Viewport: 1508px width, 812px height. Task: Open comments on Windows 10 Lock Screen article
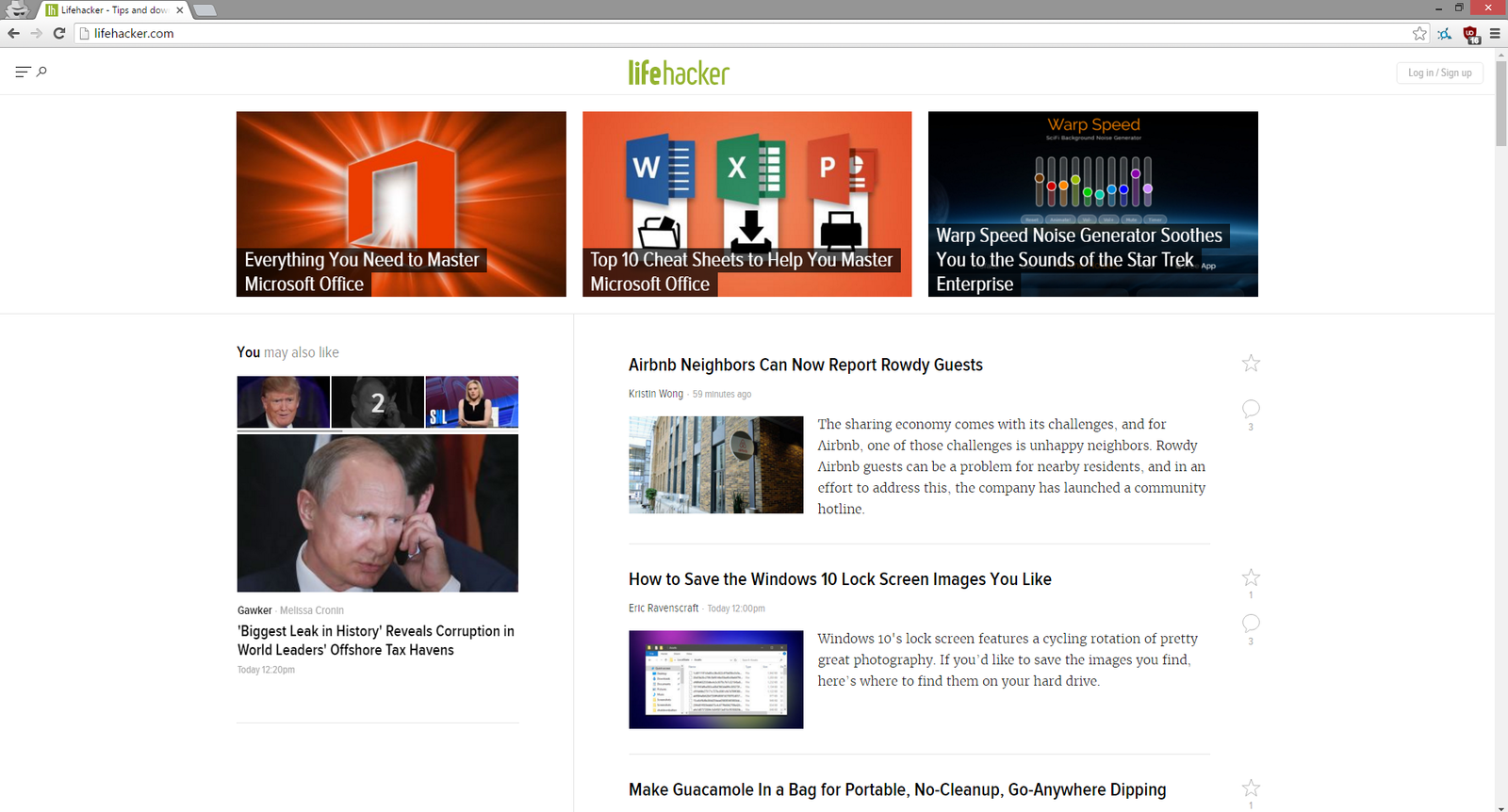tap(1251, 623)
